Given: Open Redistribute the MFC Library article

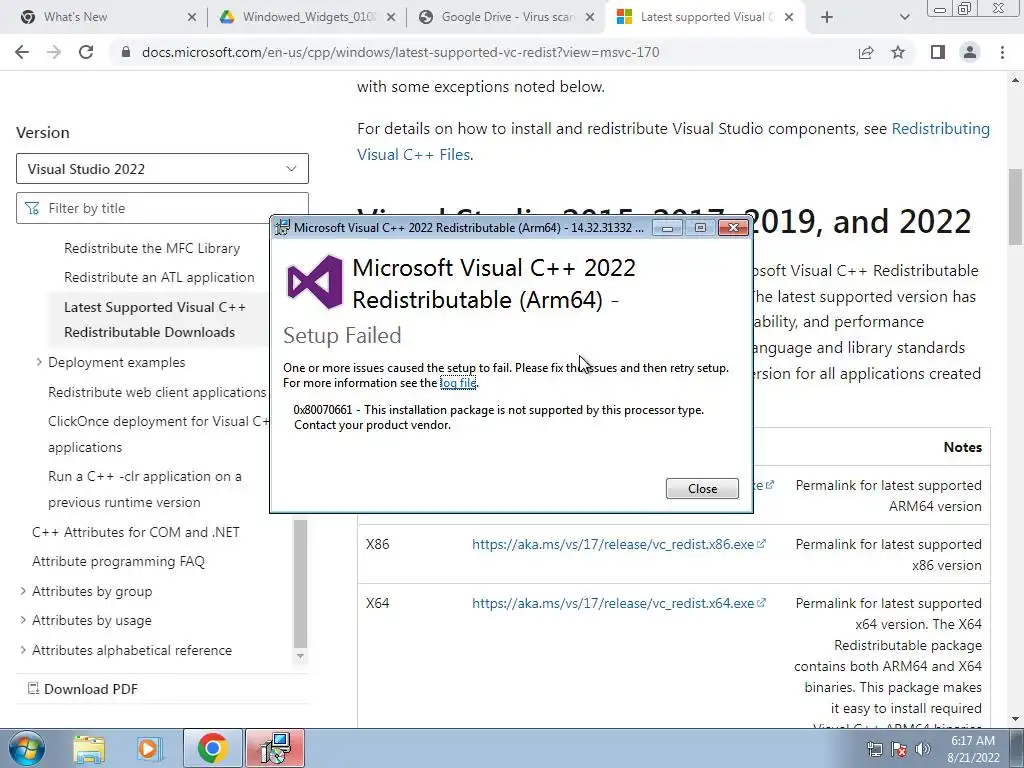Looking at the screenshot, I should click(x=152, y=248).
